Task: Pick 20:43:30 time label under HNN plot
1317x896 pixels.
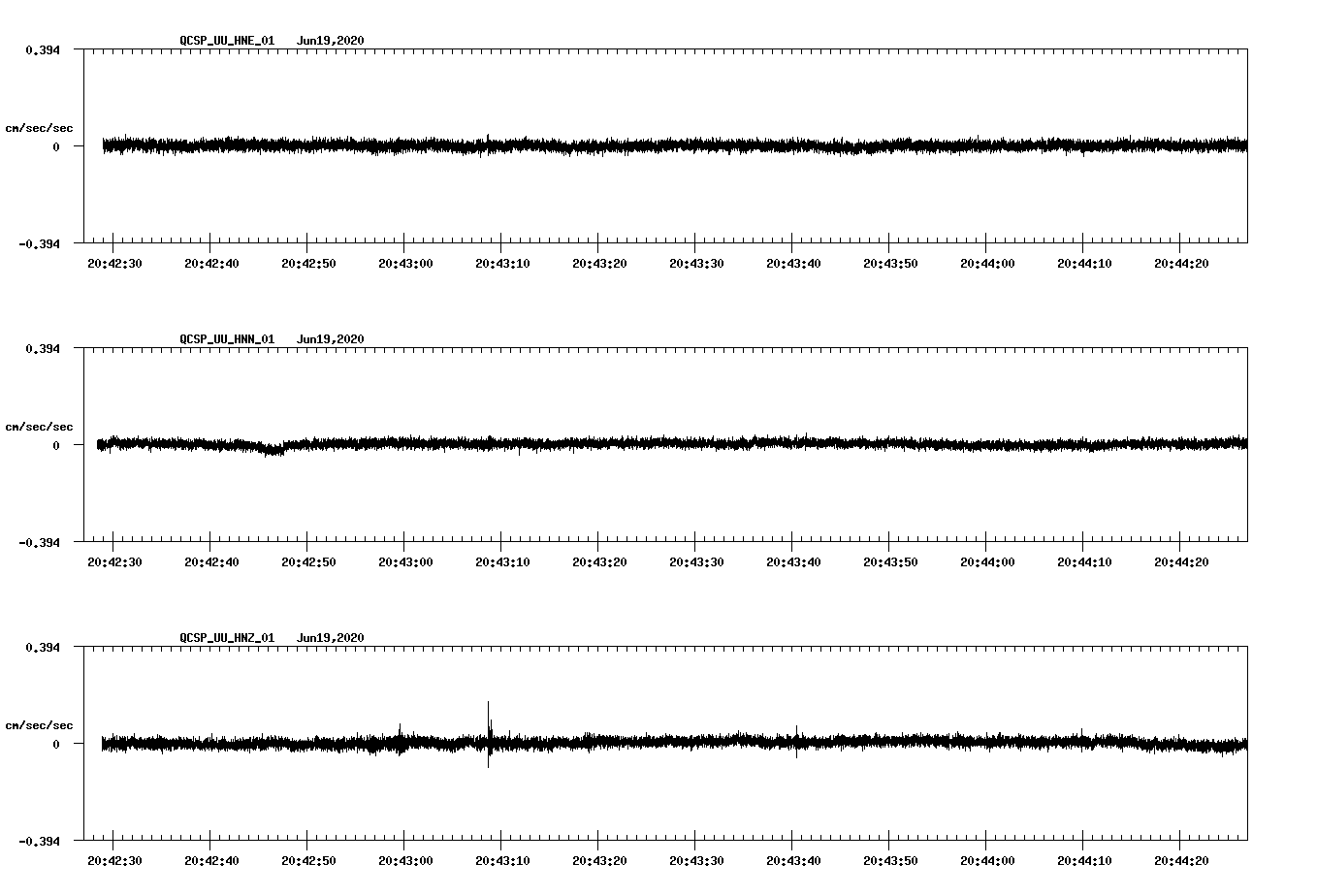Action: pyautogui.click(x=696, y=562)
